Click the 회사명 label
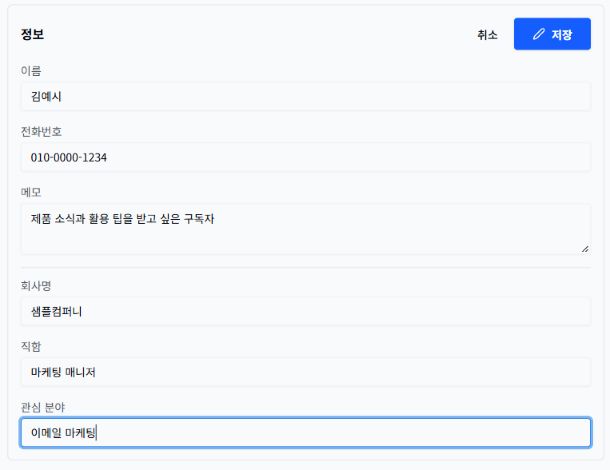The height and width of the screenshot is (470, 610). point(36,286)
